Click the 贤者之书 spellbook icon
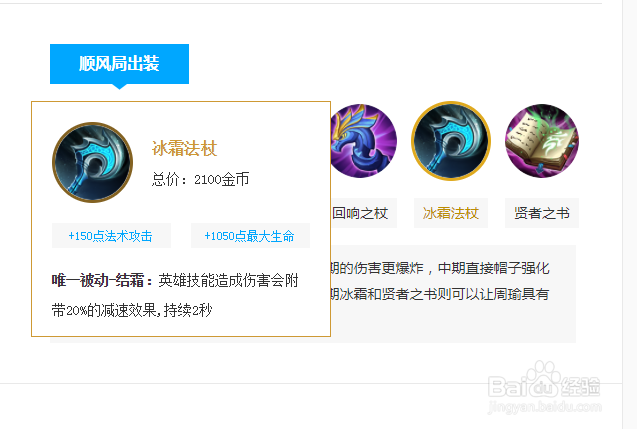Viewport: 637px width, 429px height. [x=542, y=141]
